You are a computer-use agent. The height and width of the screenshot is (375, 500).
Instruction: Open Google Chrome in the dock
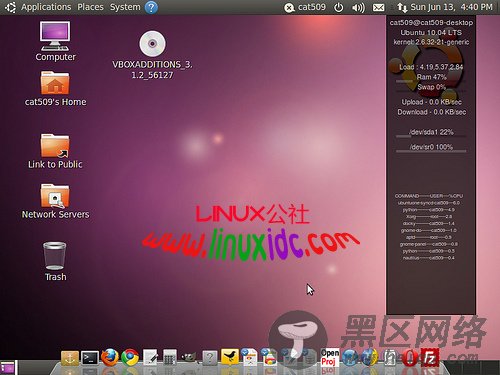[130, 358]
